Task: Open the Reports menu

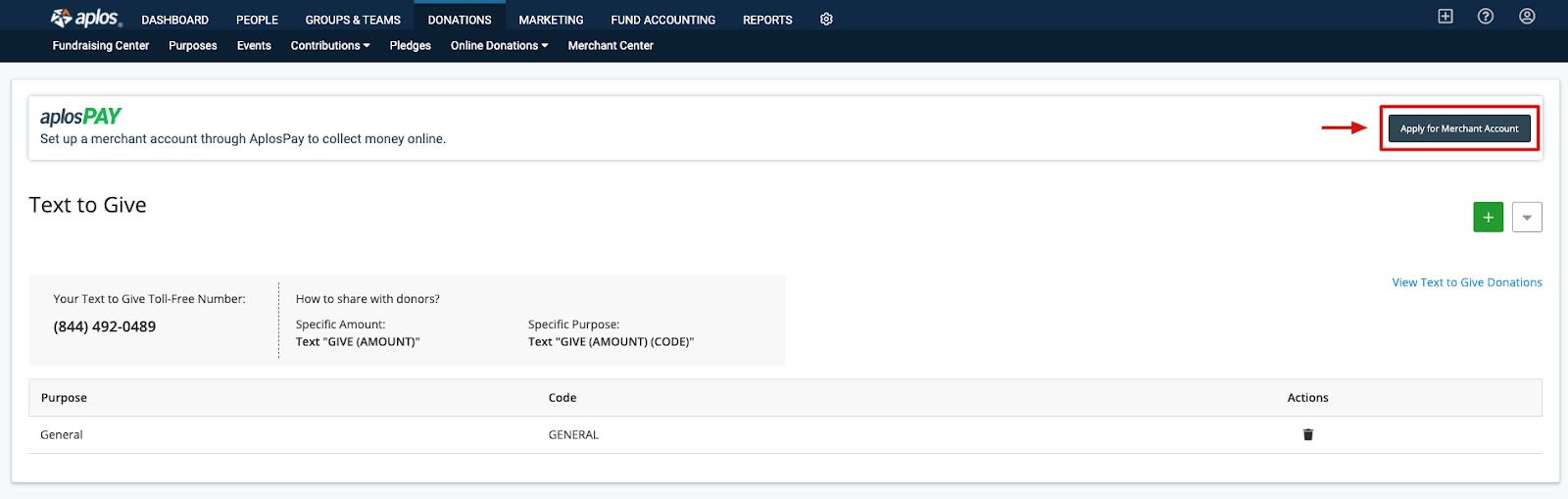Action: 767,20
